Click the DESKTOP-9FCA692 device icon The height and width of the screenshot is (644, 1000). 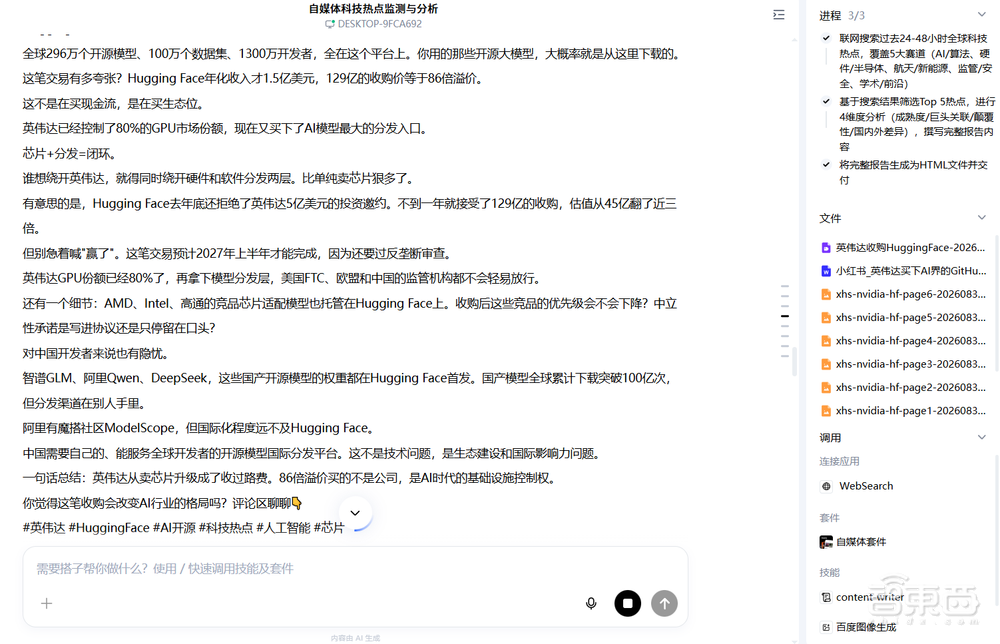point(330,24)
